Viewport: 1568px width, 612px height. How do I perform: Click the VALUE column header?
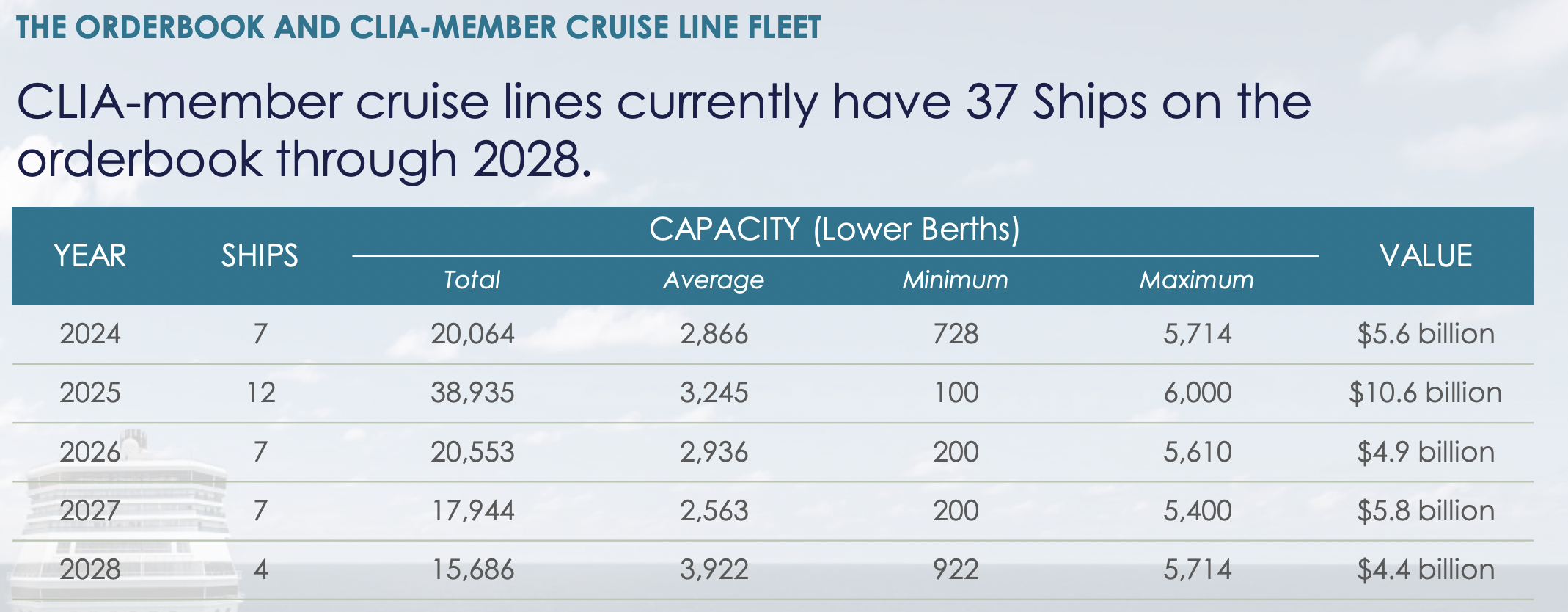tap(1425, 256)
